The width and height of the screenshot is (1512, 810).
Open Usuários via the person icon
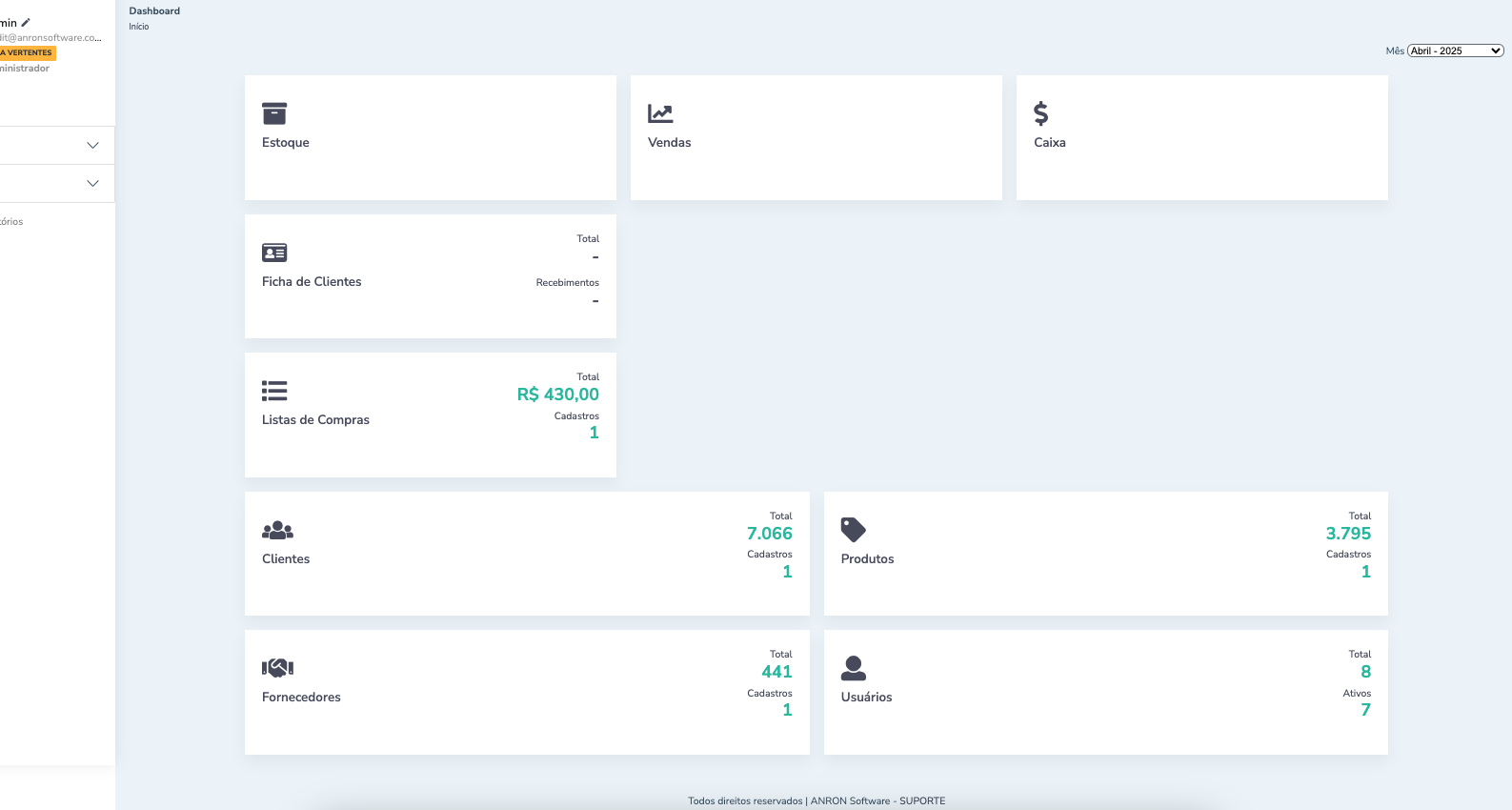pos(853,668)
